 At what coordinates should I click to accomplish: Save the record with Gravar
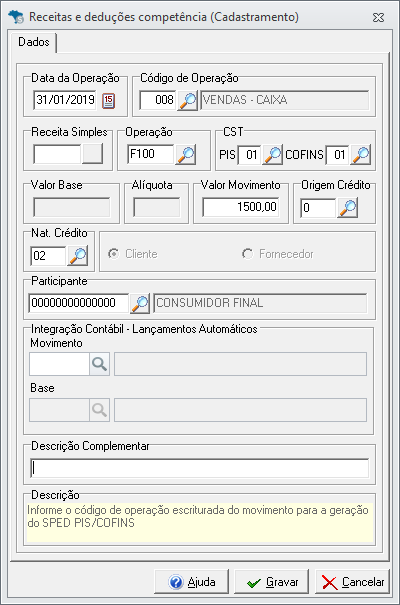click(x=272, y=581)
